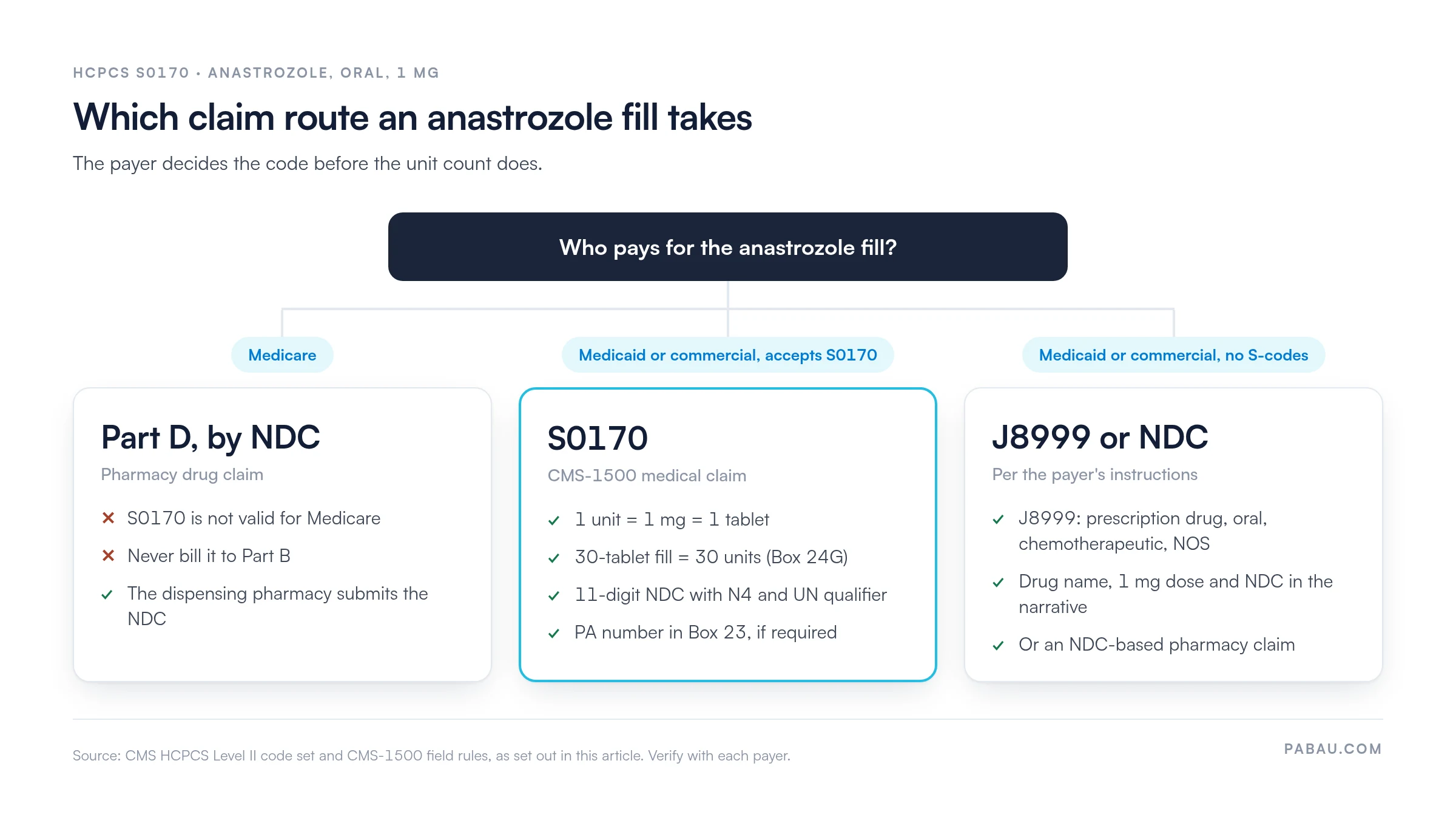Open the PABAU.COM link in the footer
The image size is (1456, 823).
point(1333,749)
